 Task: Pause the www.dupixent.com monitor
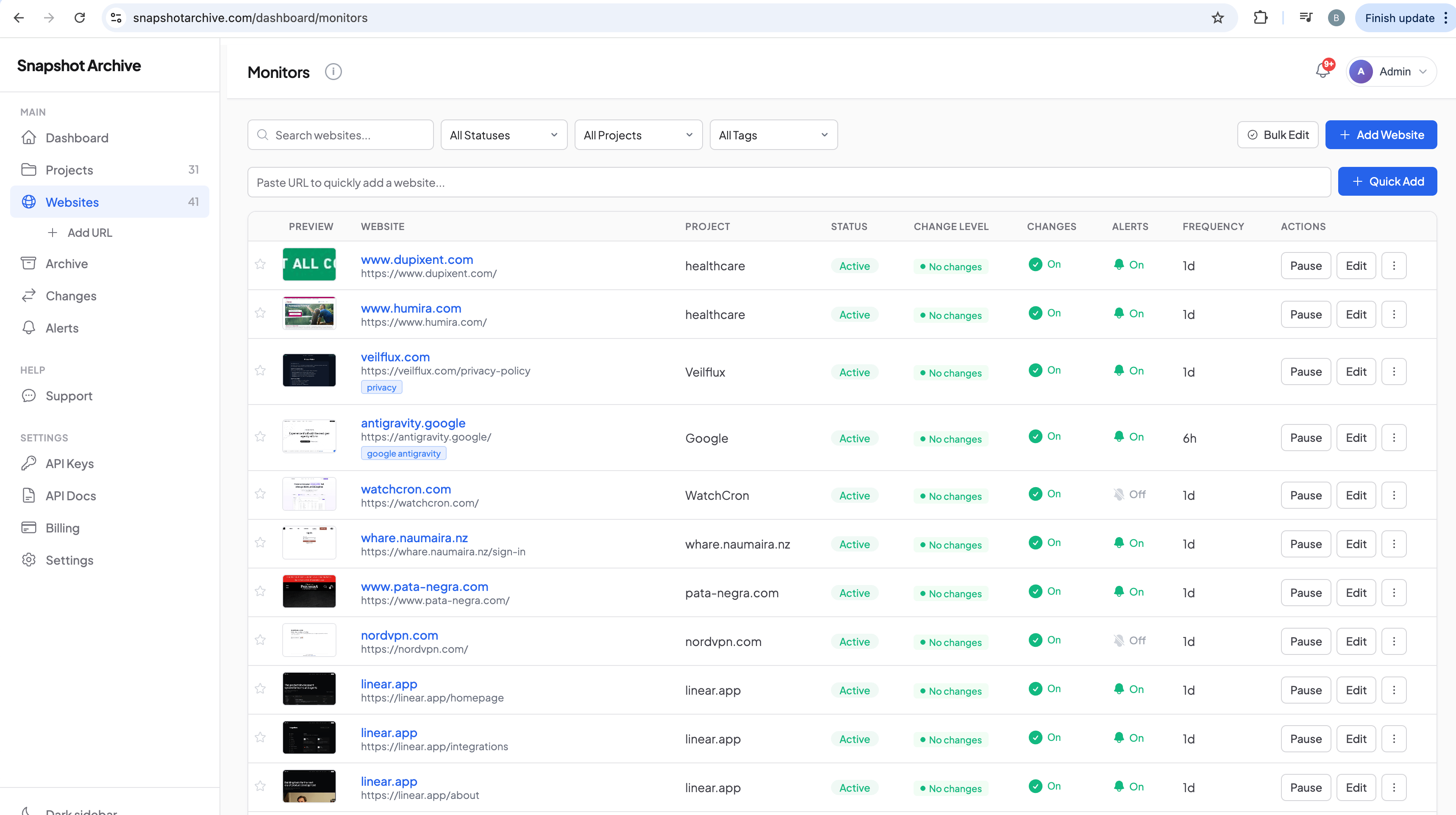coord(1306,266)
